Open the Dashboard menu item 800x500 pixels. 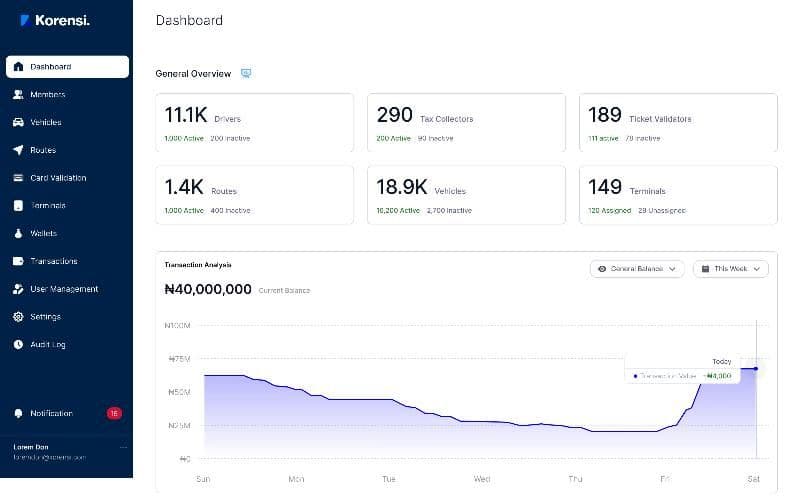(x=67, y=67)
